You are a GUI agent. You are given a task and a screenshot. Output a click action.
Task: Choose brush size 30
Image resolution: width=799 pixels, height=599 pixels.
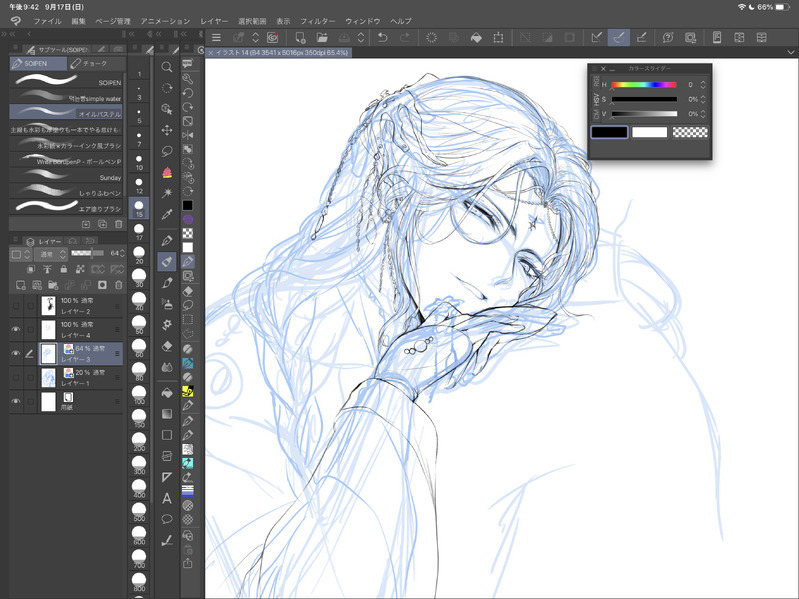139,278
